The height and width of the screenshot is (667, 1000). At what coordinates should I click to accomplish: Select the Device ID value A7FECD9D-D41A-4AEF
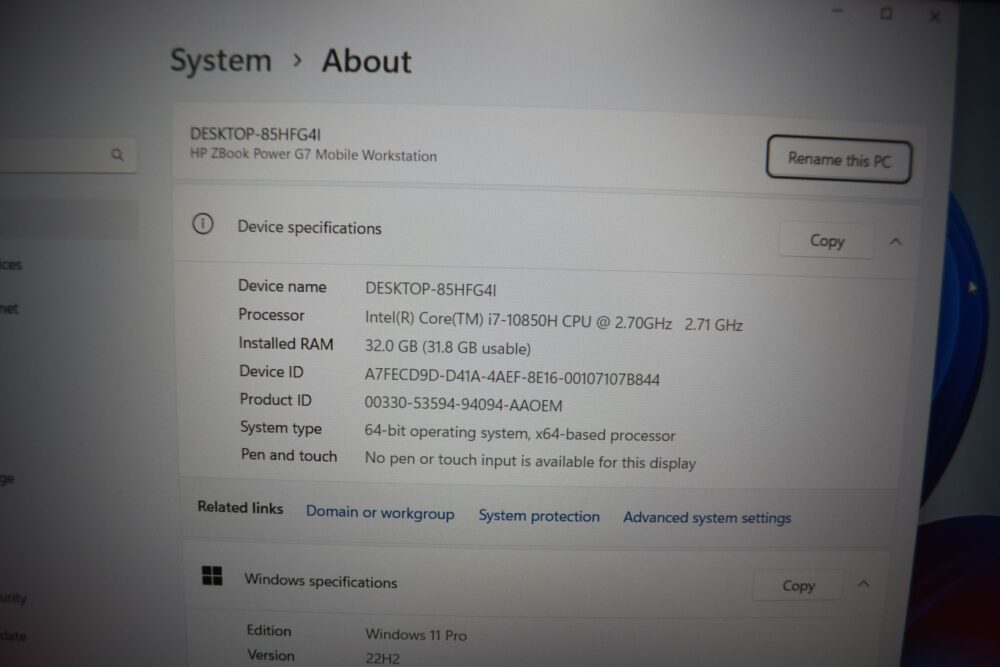(x=512, y=377)
